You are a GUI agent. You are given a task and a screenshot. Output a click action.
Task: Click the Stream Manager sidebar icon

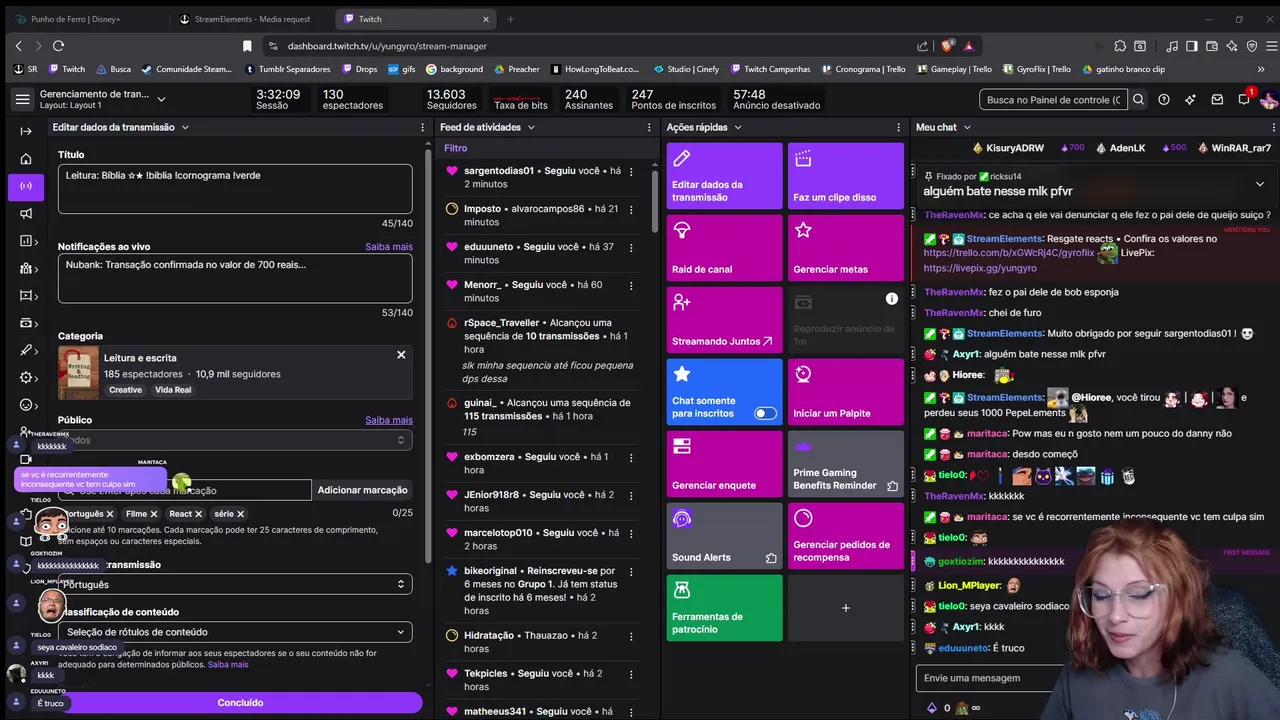(26, 186)
